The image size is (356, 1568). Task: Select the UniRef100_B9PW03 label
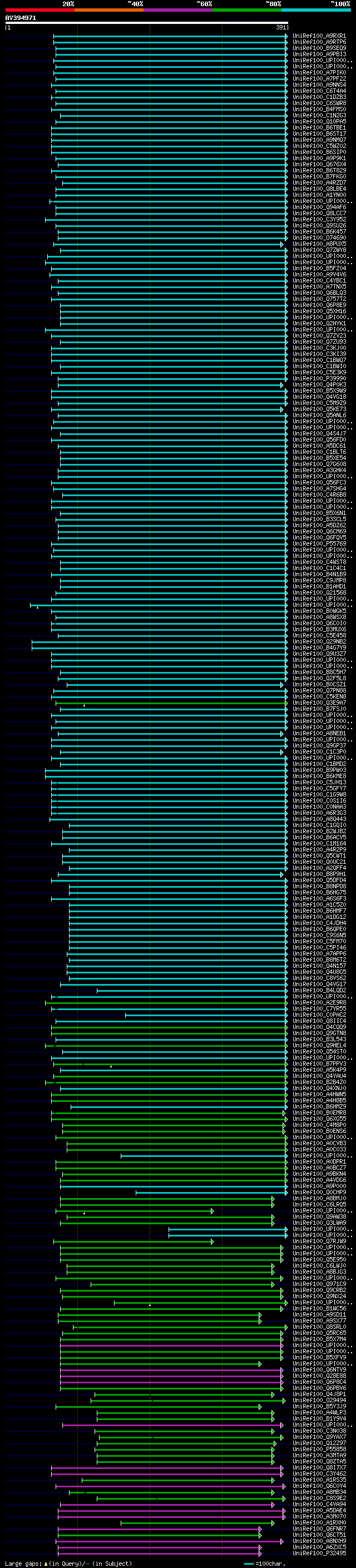[319, 770]
